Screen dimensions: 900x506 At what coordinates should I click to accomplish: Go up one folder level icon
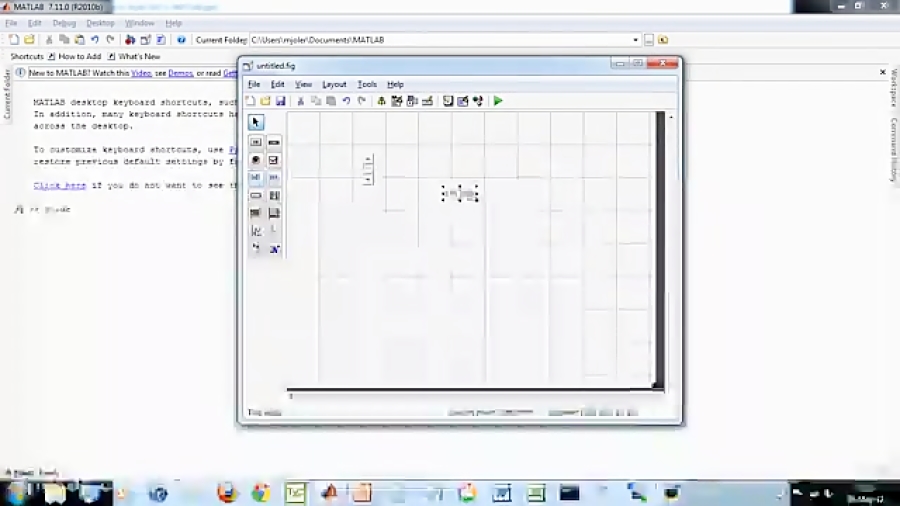click(664, 40)
